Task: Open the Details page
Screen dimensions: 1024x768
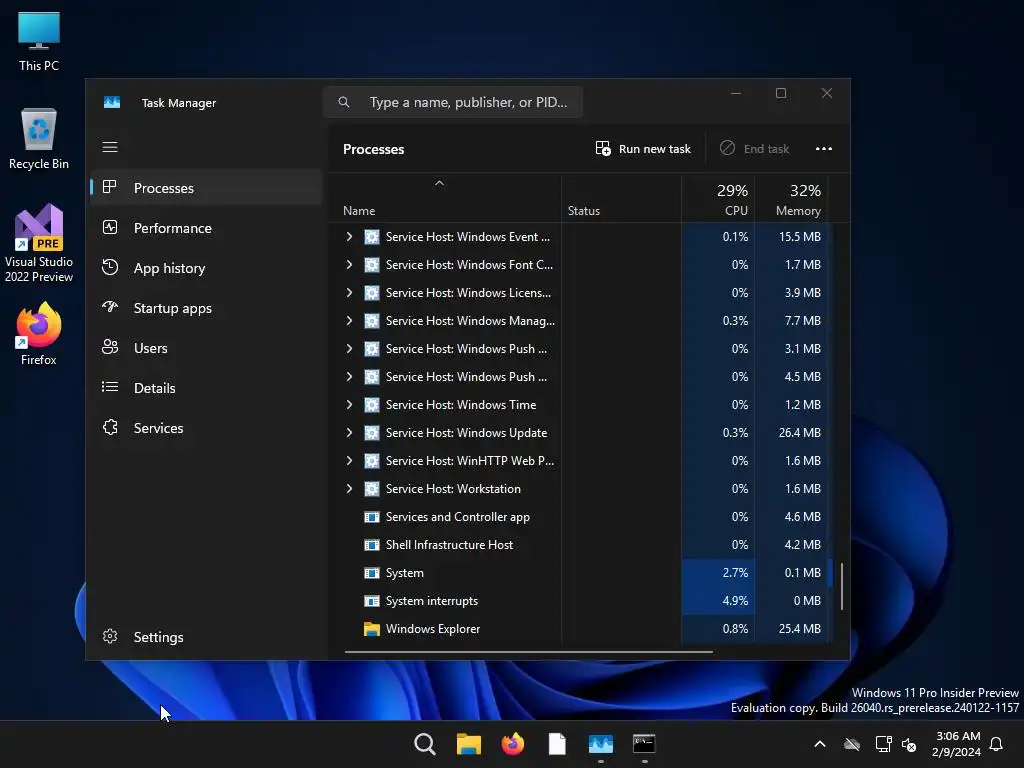Action: coord(206,388)
